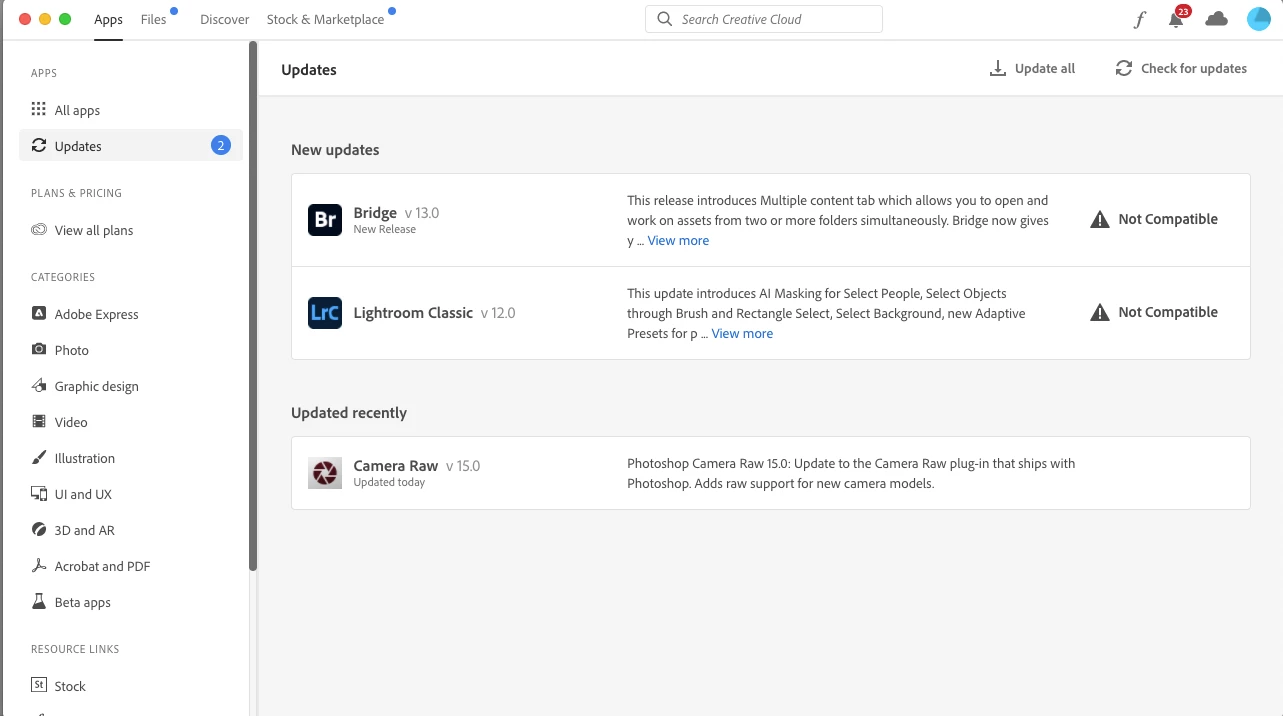The width and height of the screenshot is (1283, 716).
Task: Click the Update all button
Action: (x=1033, y=68)
